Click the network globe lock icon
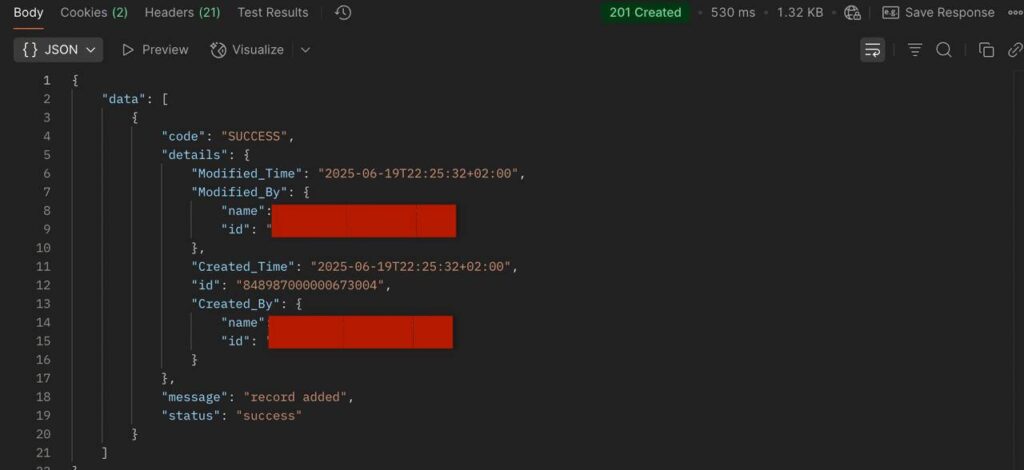 852,12
